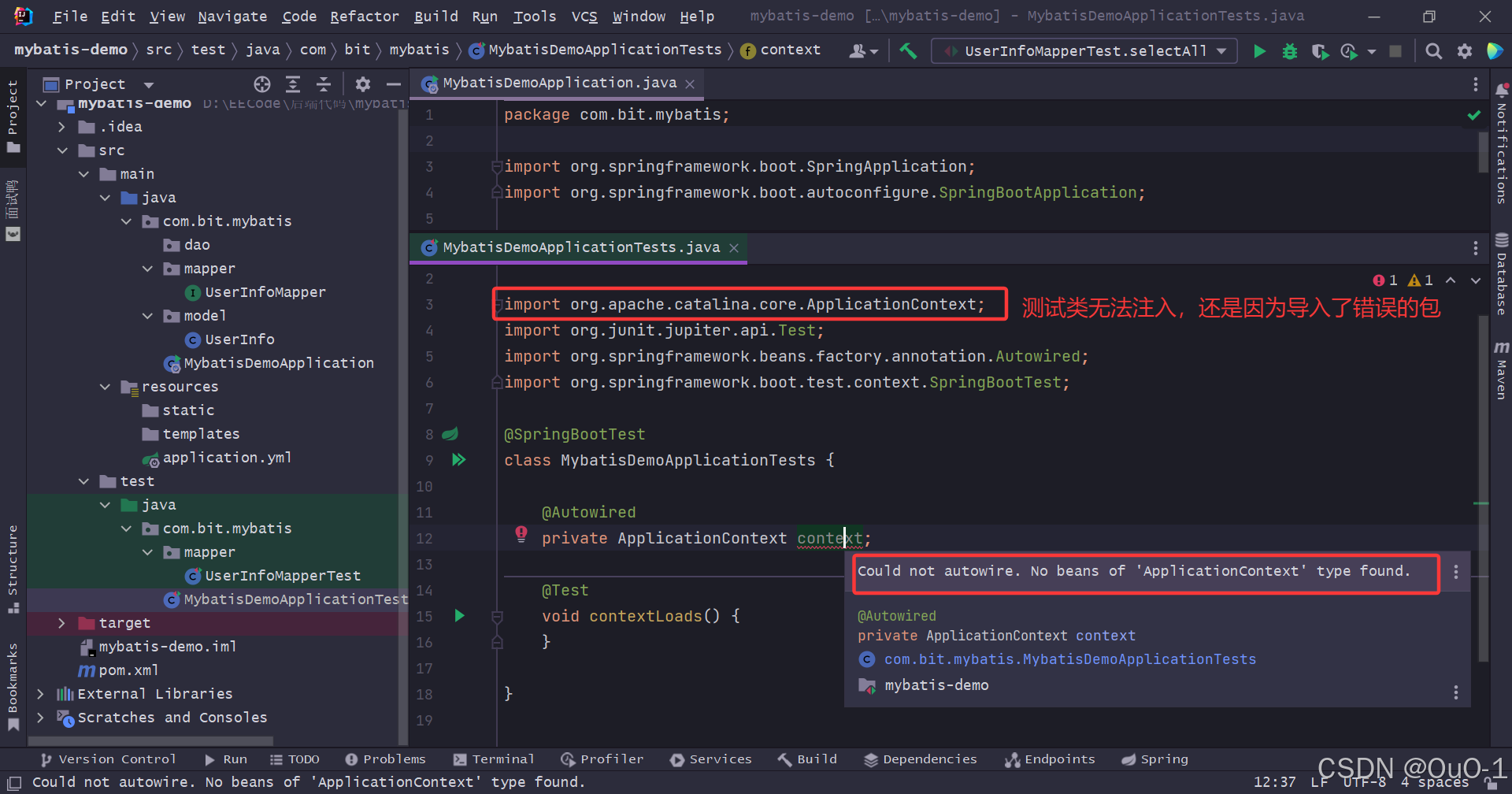The height and width of the screenshot is (794, 1512).
Task: Collapse the src folder
Action: point(61,150)
